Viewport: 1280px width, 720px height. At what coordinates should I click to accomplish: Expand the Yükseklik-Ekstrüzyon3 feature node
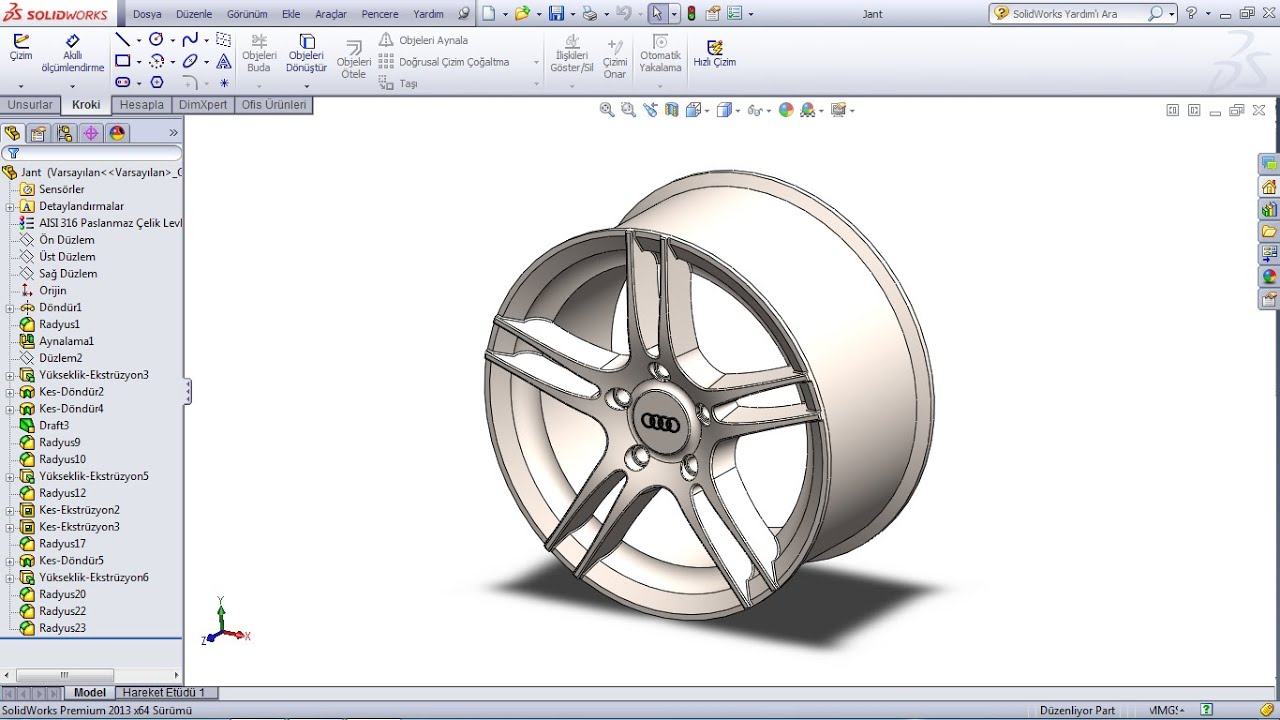point(10,376)
